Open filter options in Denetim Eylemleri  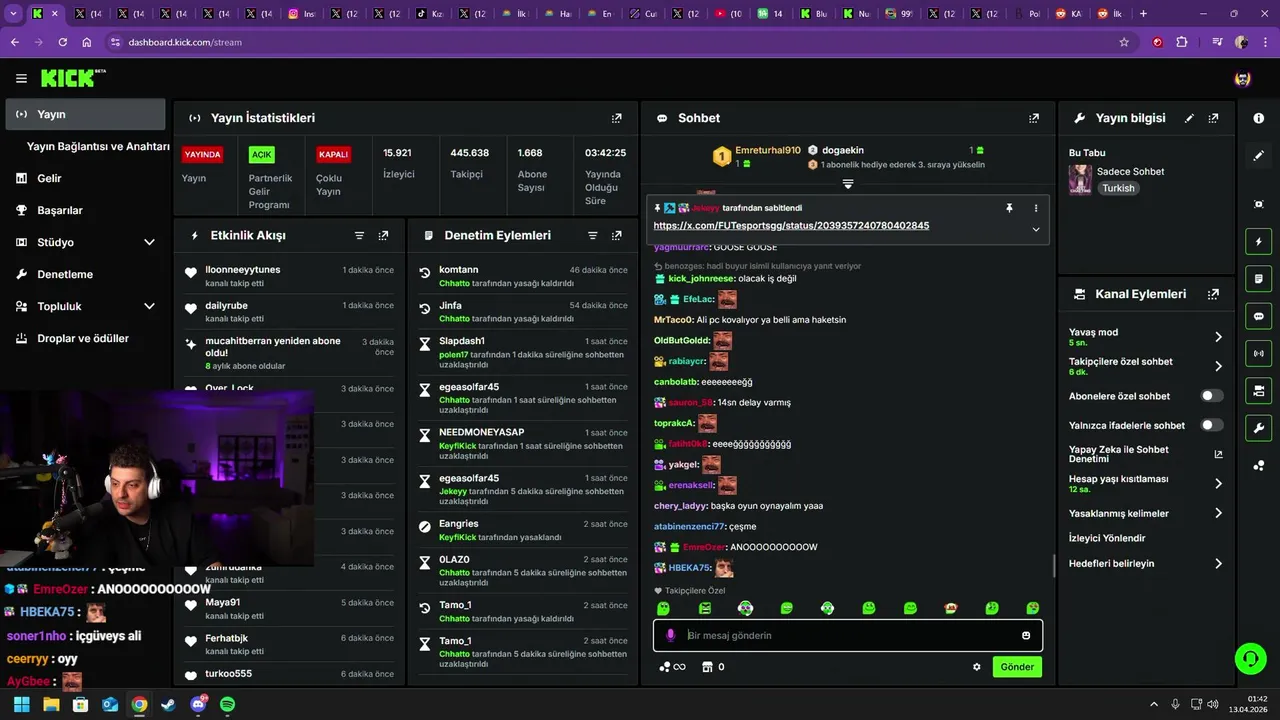pos(593,236)
